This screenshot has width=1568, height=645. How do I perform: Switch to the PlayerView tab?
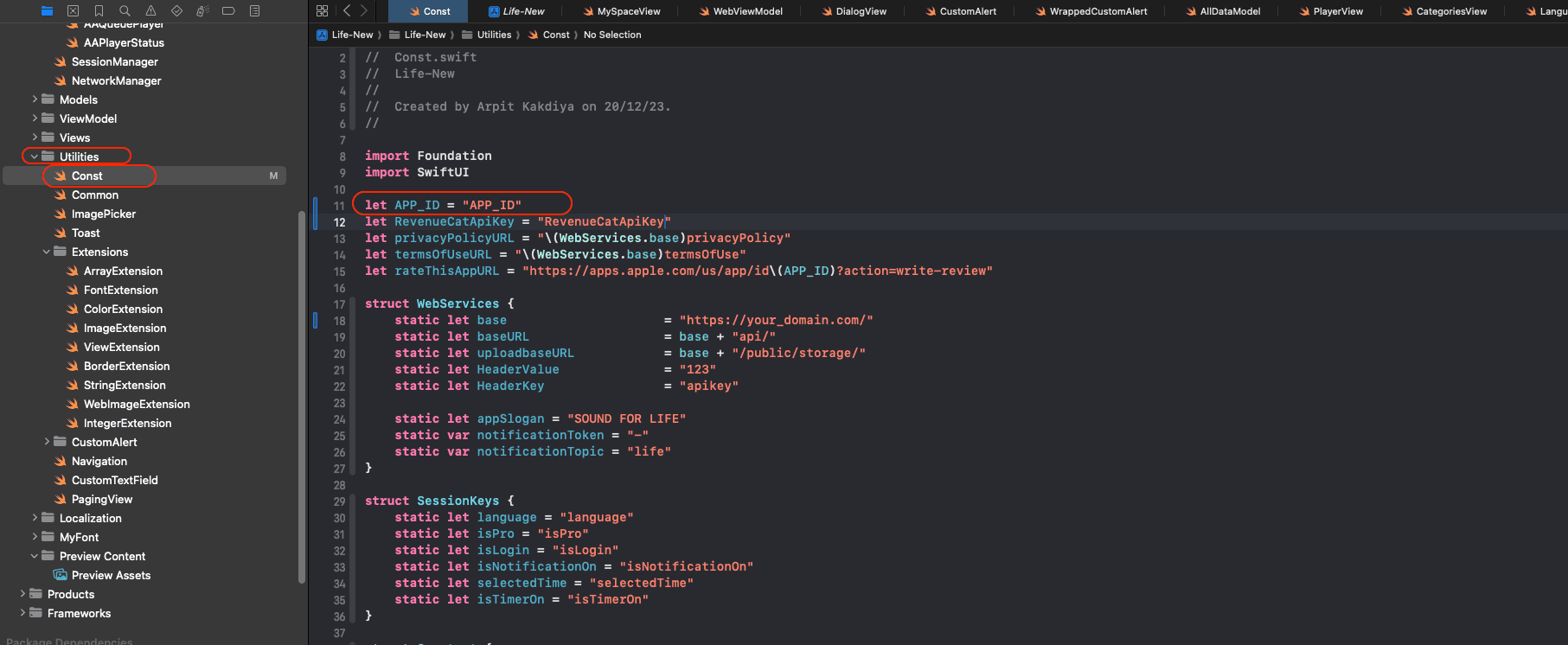1331,11
